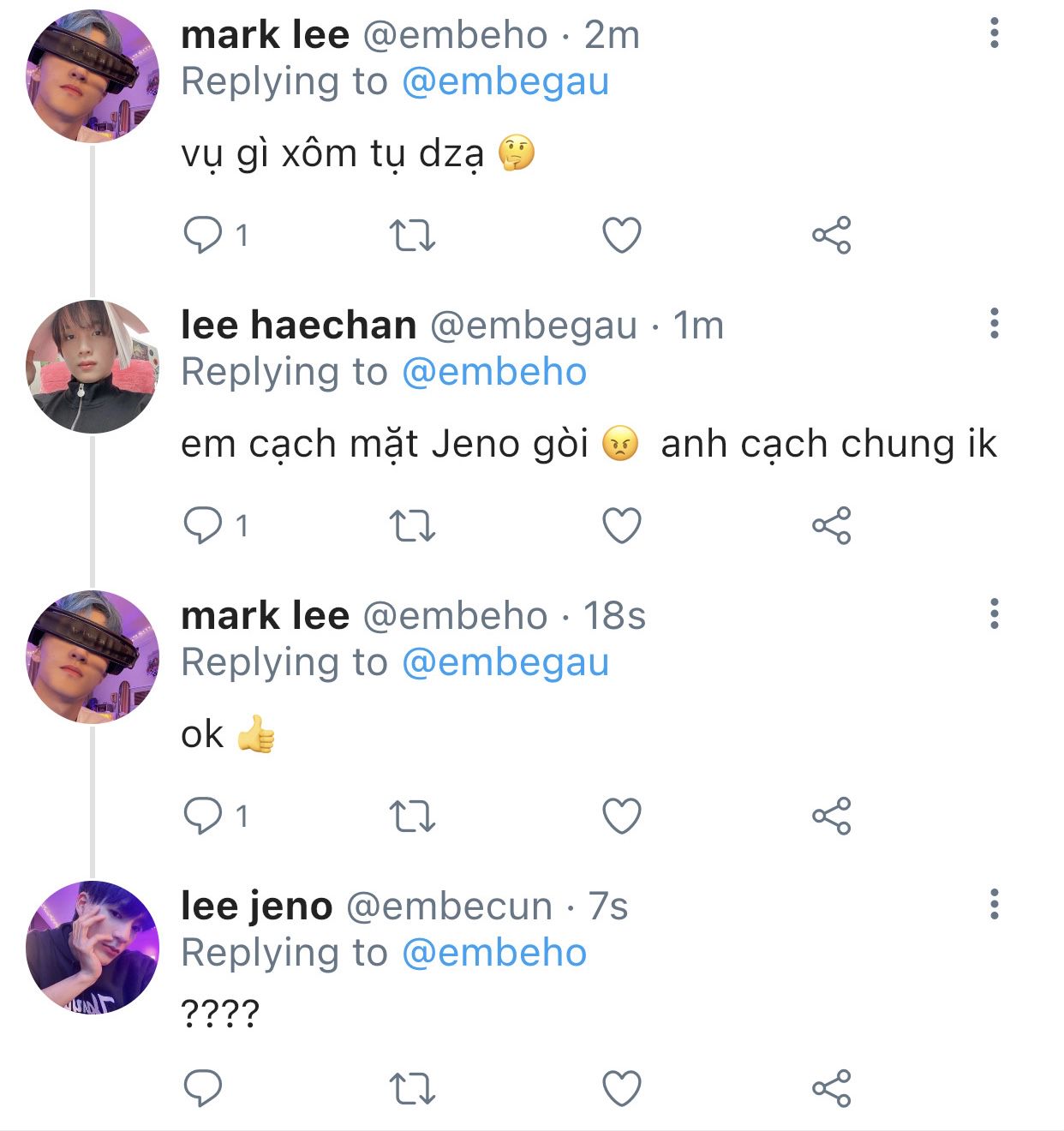Reply to mark lee's "ok" tweet

(203, 816)
